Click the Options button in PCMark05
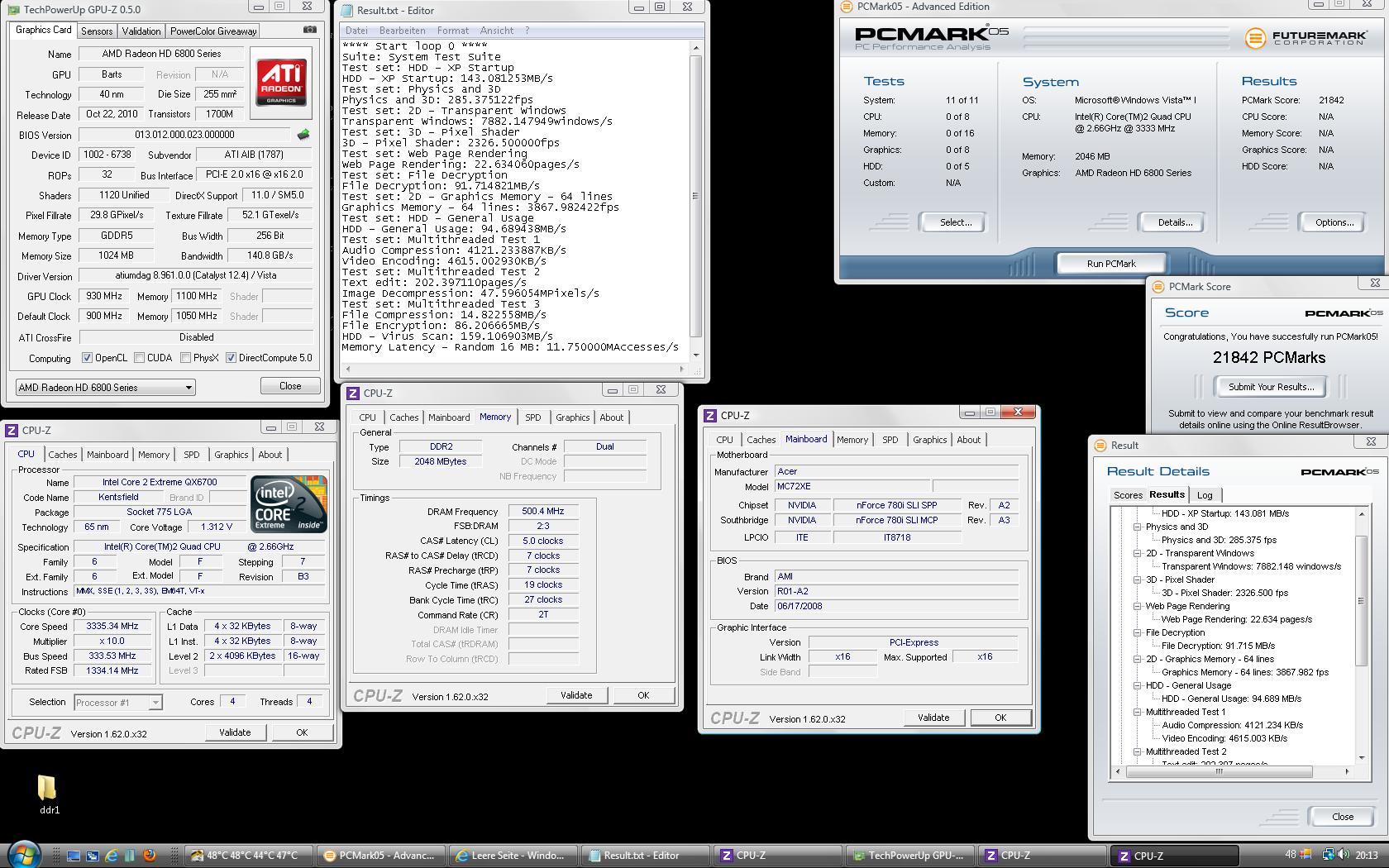Image resolution: width=1389 pixels, height=868 pixels. [1334, 222]
